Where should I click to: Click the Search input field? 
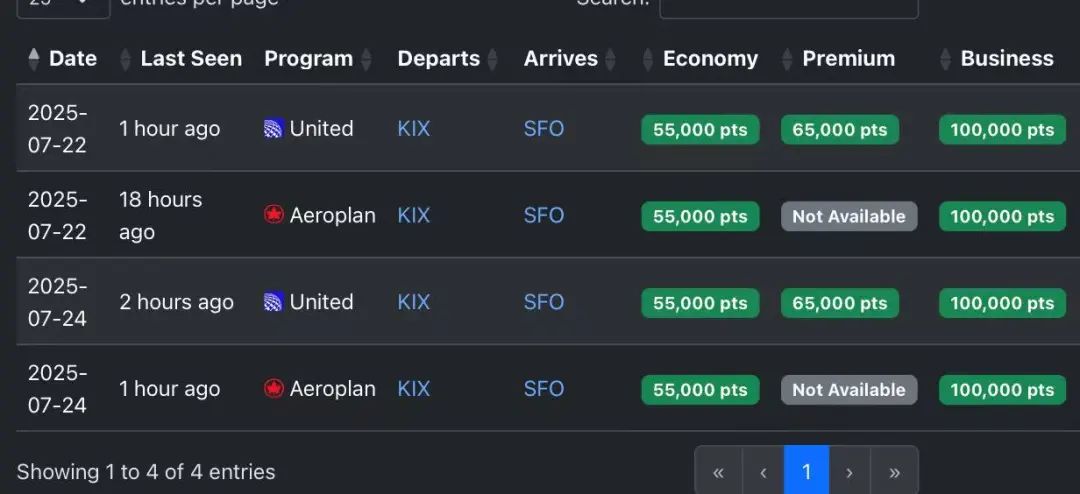(x=788, y=6)
